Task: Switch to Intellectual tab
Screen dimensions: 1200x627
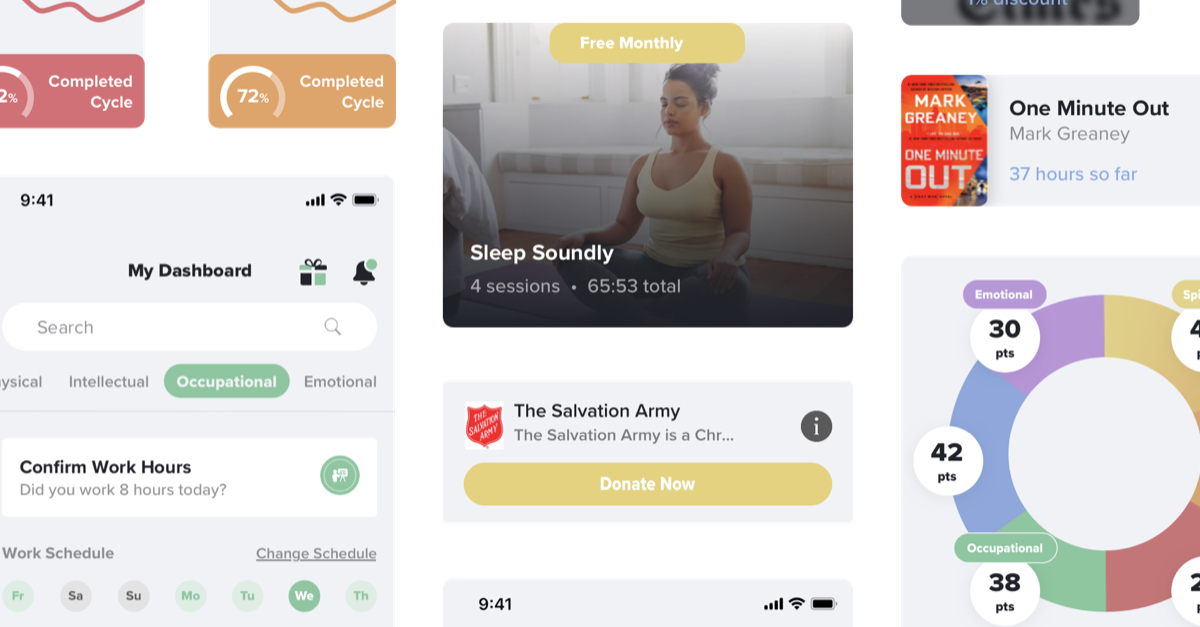Action: pos(109,381)
